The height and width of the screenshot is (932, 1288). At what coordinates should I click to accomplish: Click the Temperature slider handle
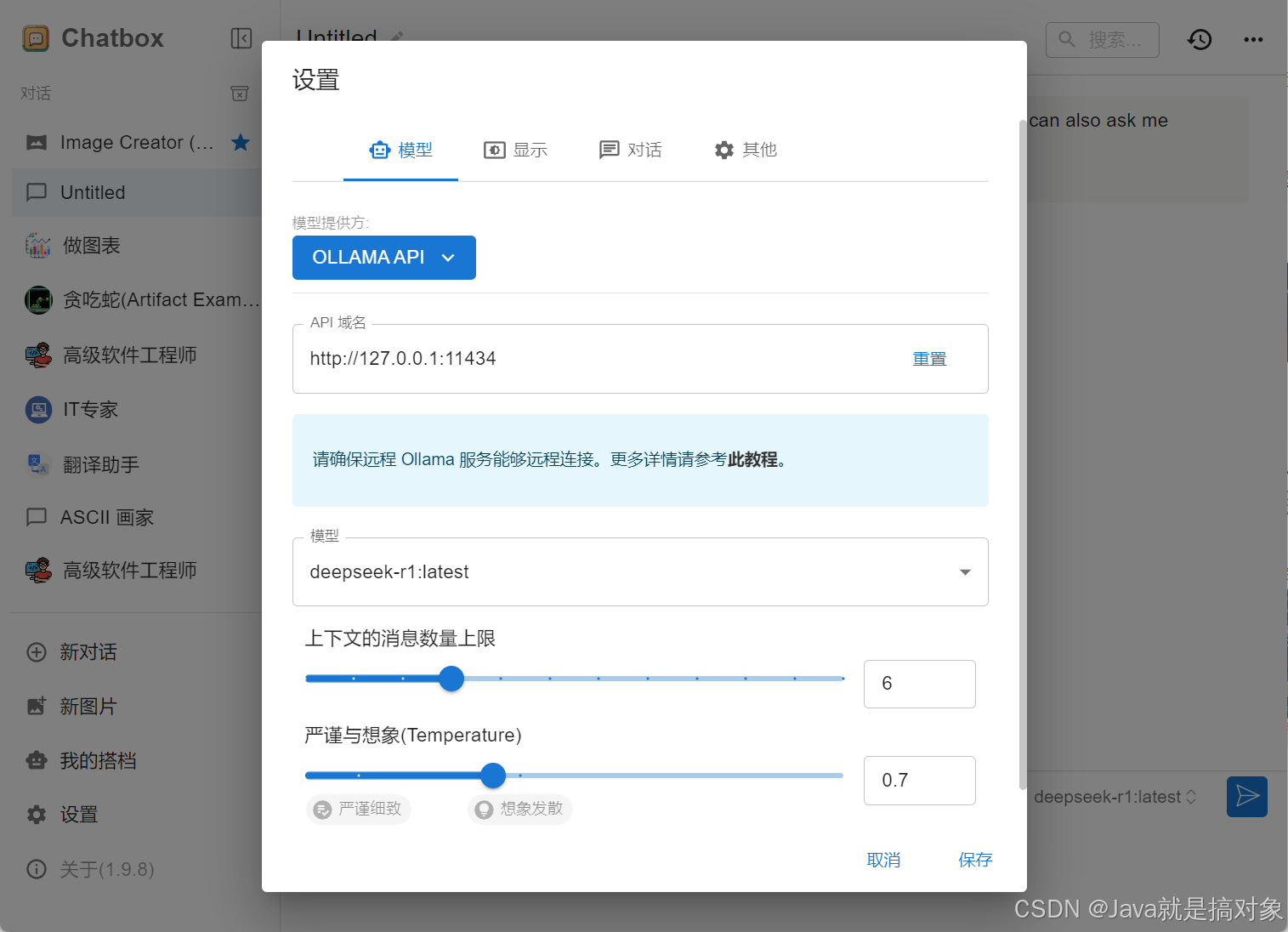click(x=493, y=776)
